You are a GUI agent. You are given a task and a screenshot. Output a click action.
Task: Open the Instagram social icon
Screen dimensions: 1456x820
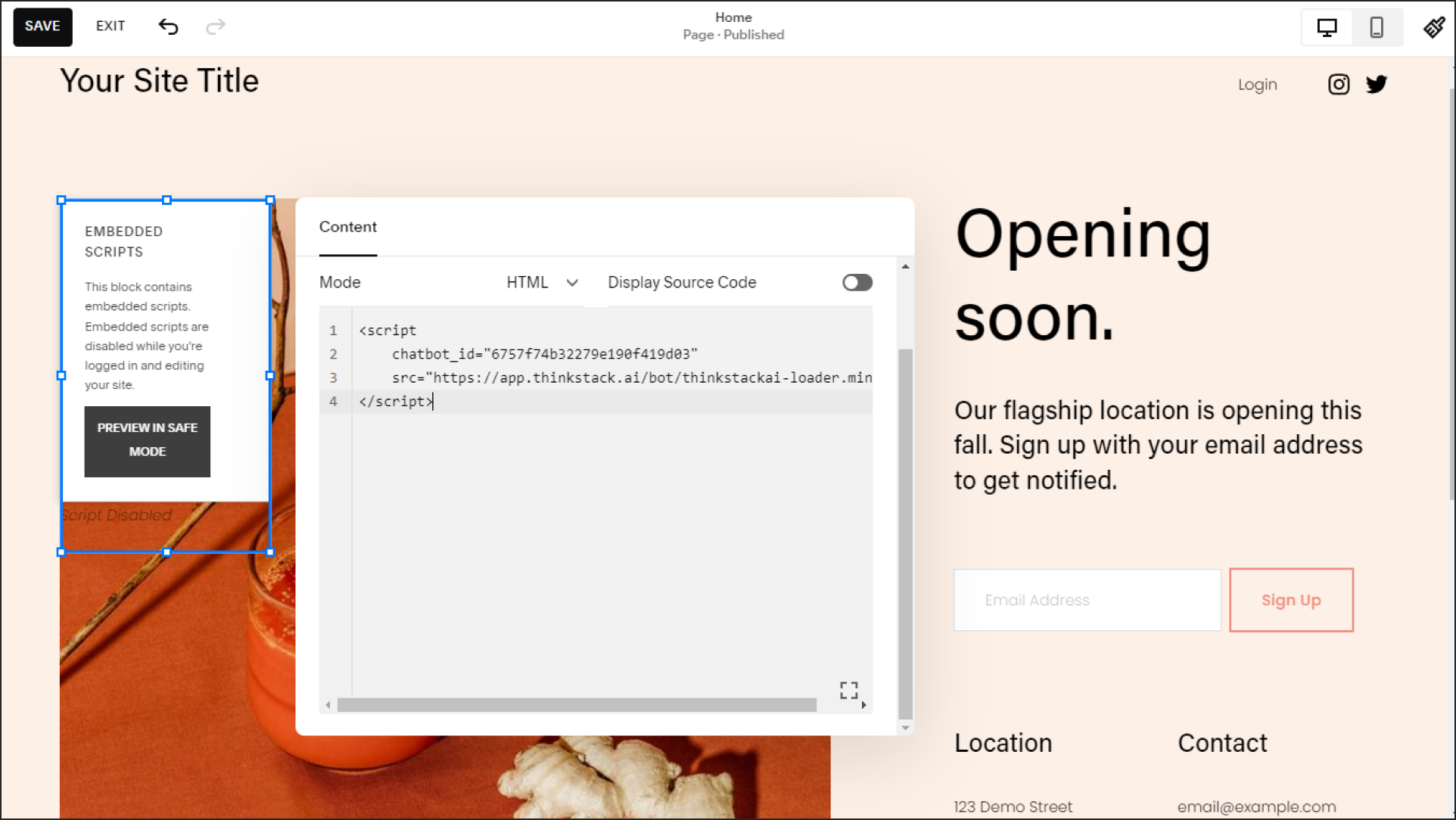click(x=1339, y=84)
